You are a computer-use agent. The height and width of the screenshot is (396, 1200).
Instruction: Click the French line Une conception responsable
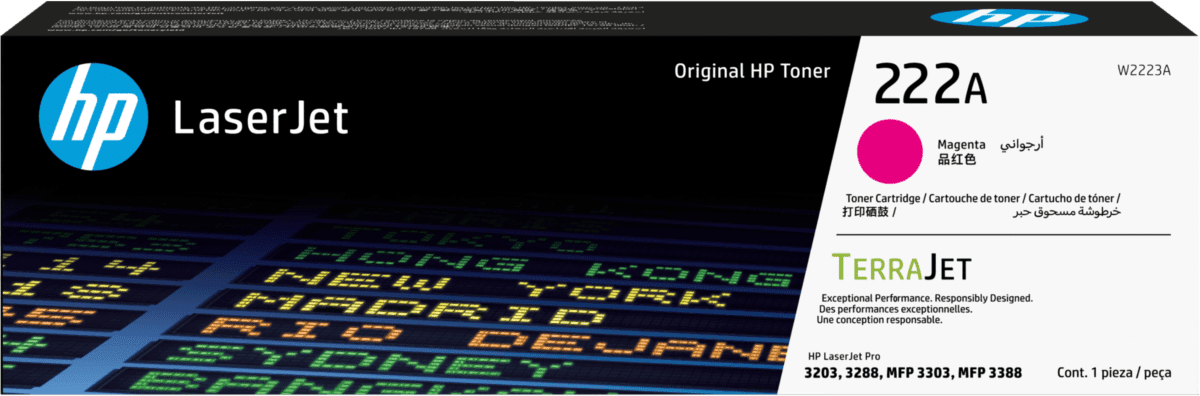coord(881,320)
